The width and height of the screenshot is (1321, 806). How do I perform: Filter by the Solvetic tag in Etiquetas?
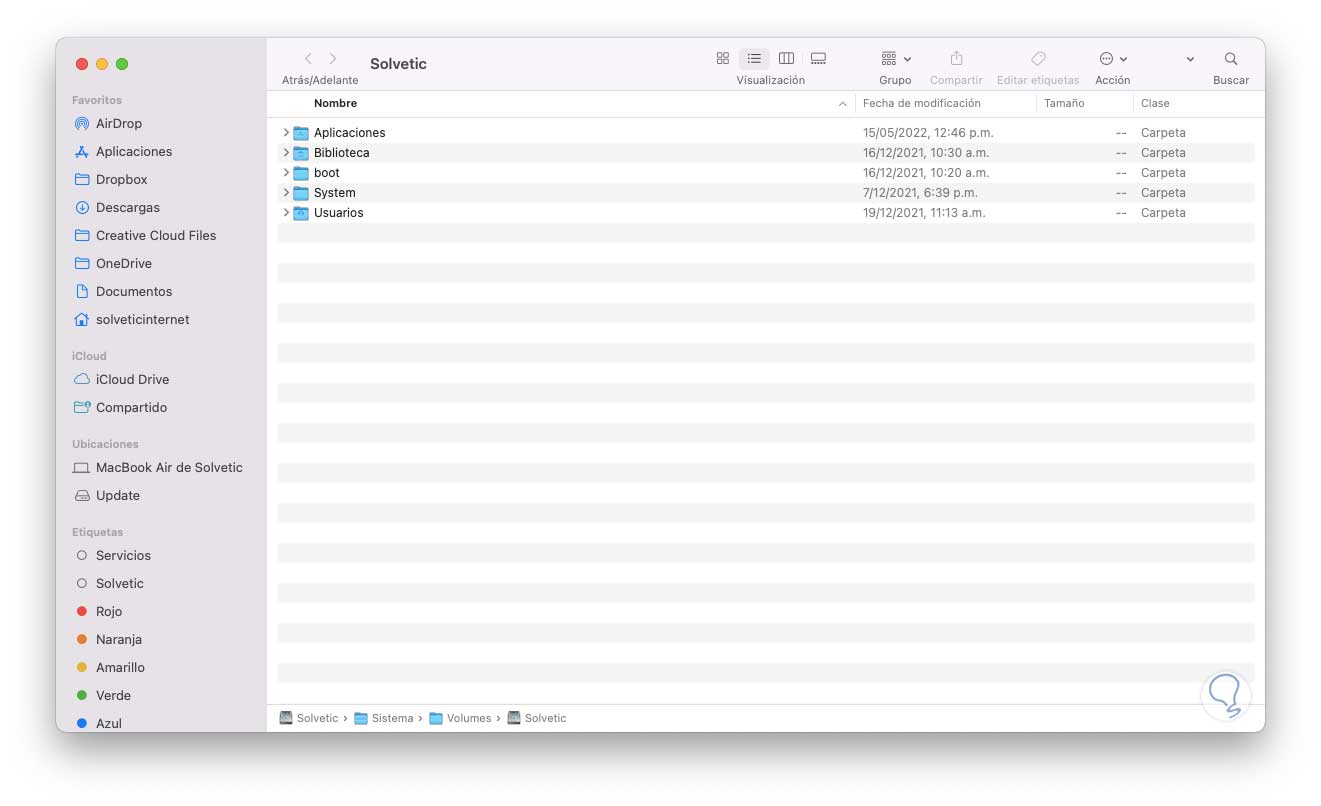[x=109, y=584]
